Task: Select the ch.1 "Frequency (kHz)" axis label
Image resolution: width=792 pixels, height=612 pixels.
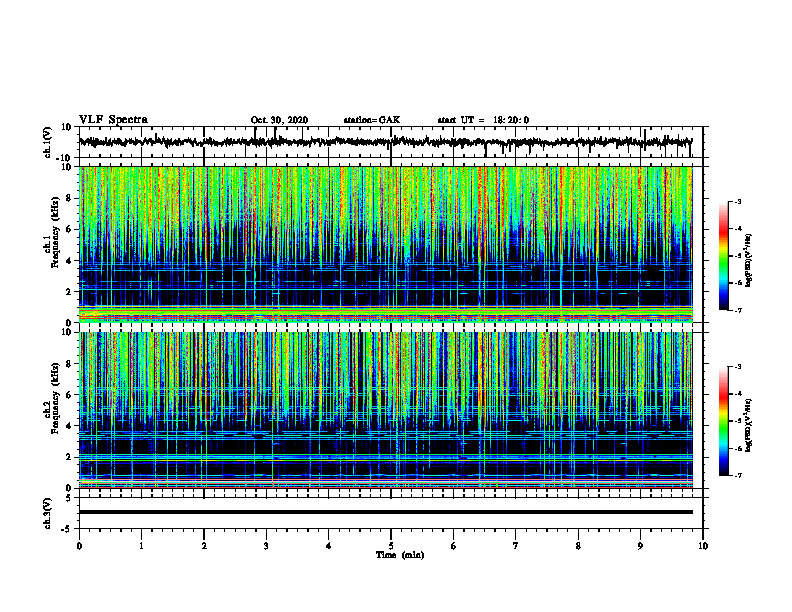Action: 55,233
